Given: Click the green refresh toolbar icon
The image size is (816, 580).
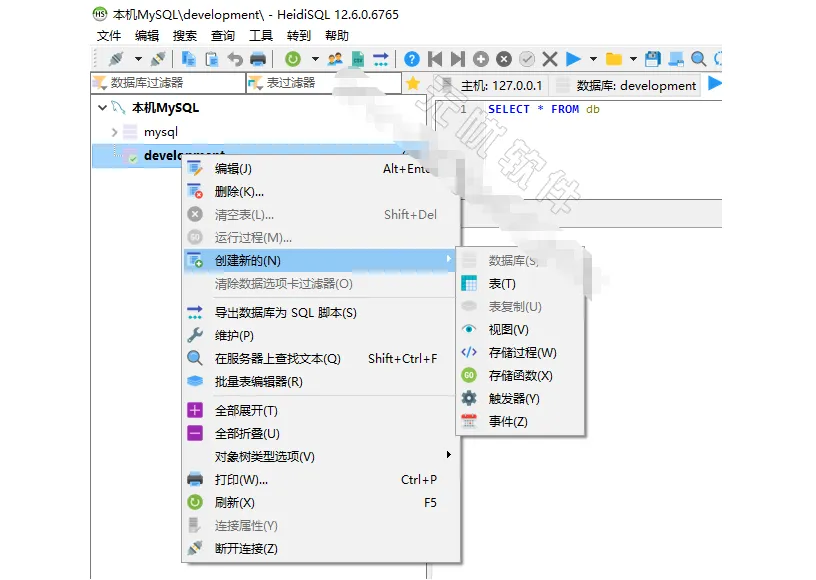Looking at the screenshot, I should click(x=293, y=59).
